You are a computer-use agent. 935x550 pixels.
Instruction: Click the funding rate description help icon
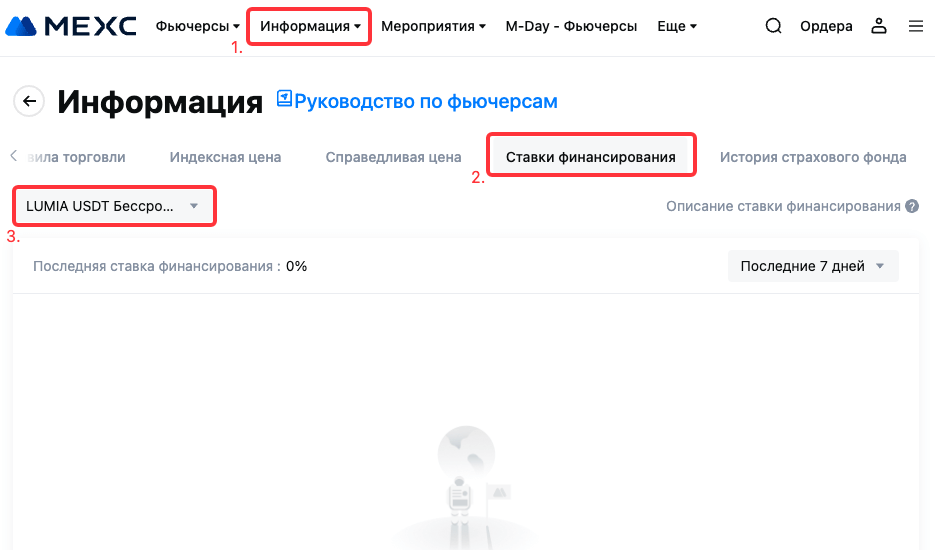pyautogui.click(x=912, y=206)
